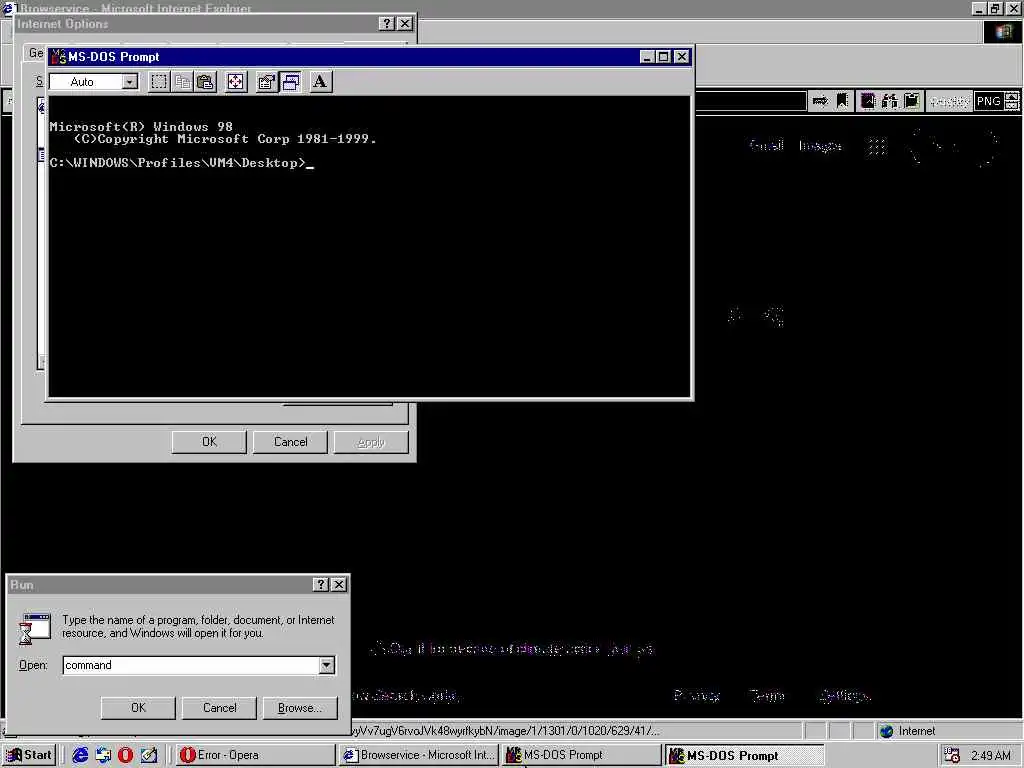
Task: Expand the Open combo box dropdown arrow
Action: [327, 665]
